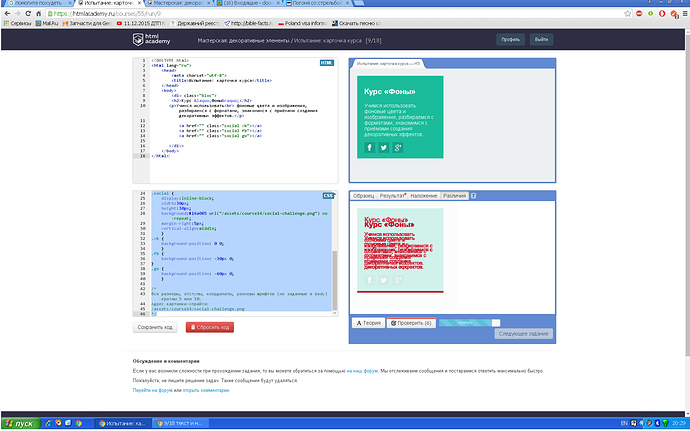This screenshot has width=690, height=431.
Task: Click the progress bar next to Проверить
Action: 469,323
